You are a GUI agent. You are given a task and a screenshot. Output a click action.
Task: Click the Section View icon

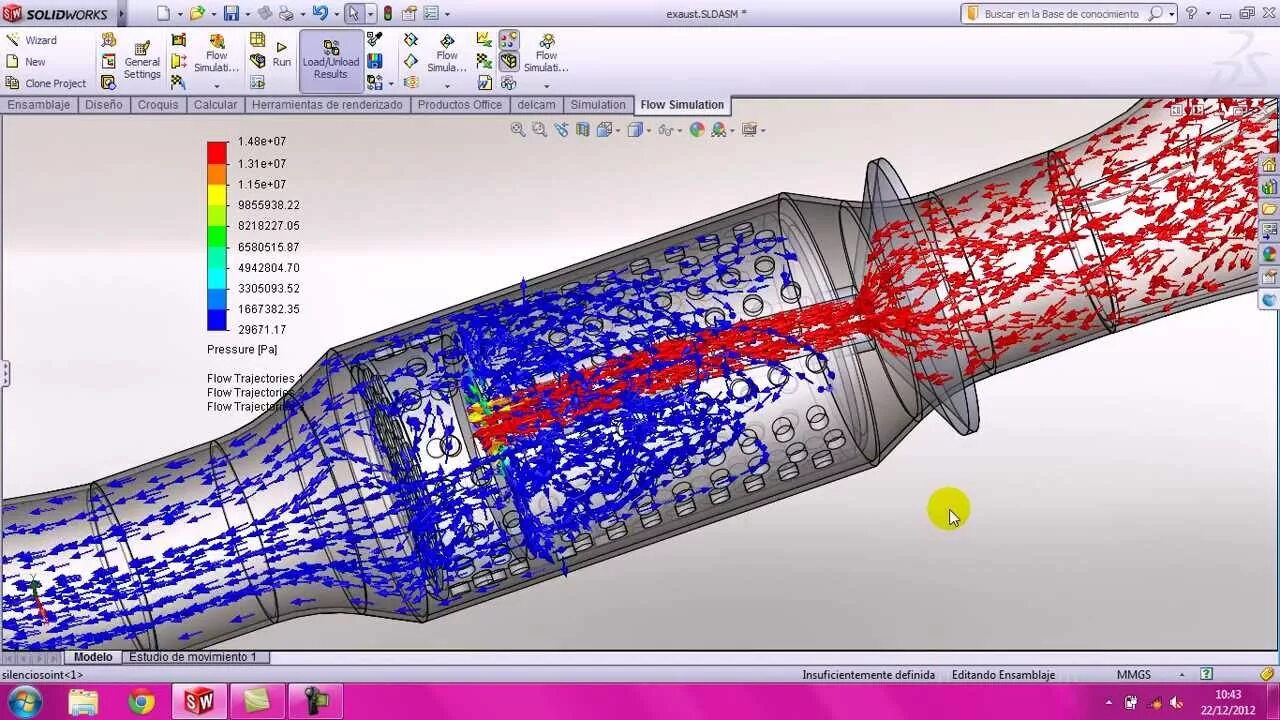click(583, 129)
